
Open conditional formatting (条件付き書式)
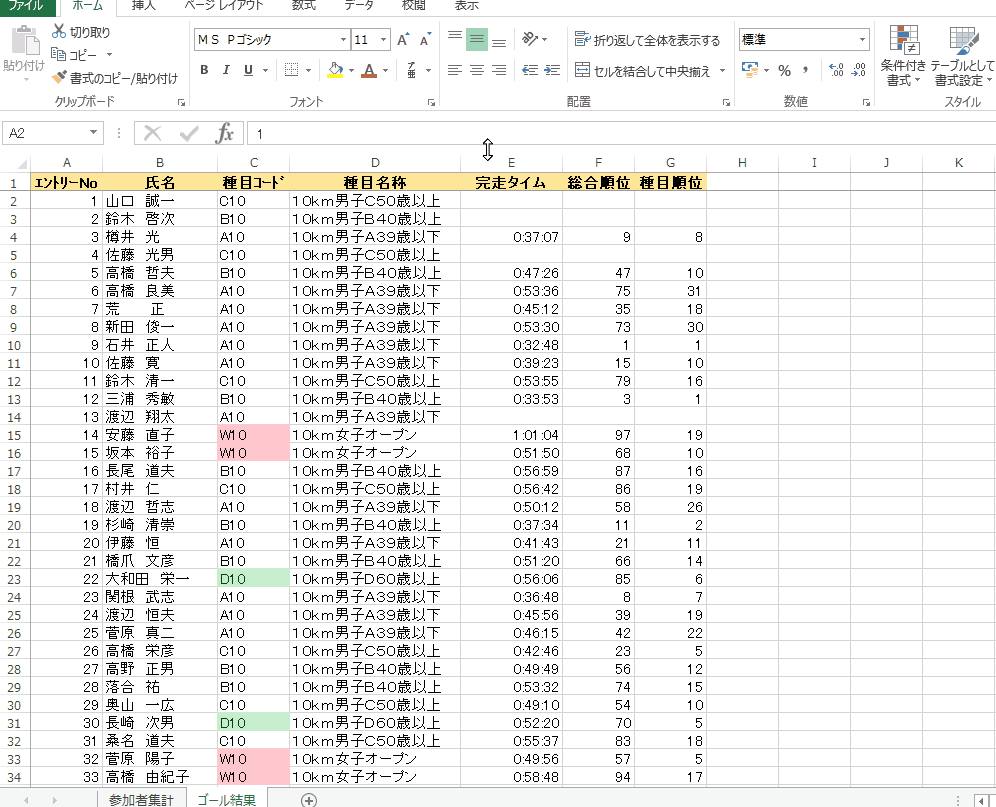coord(904,56)
